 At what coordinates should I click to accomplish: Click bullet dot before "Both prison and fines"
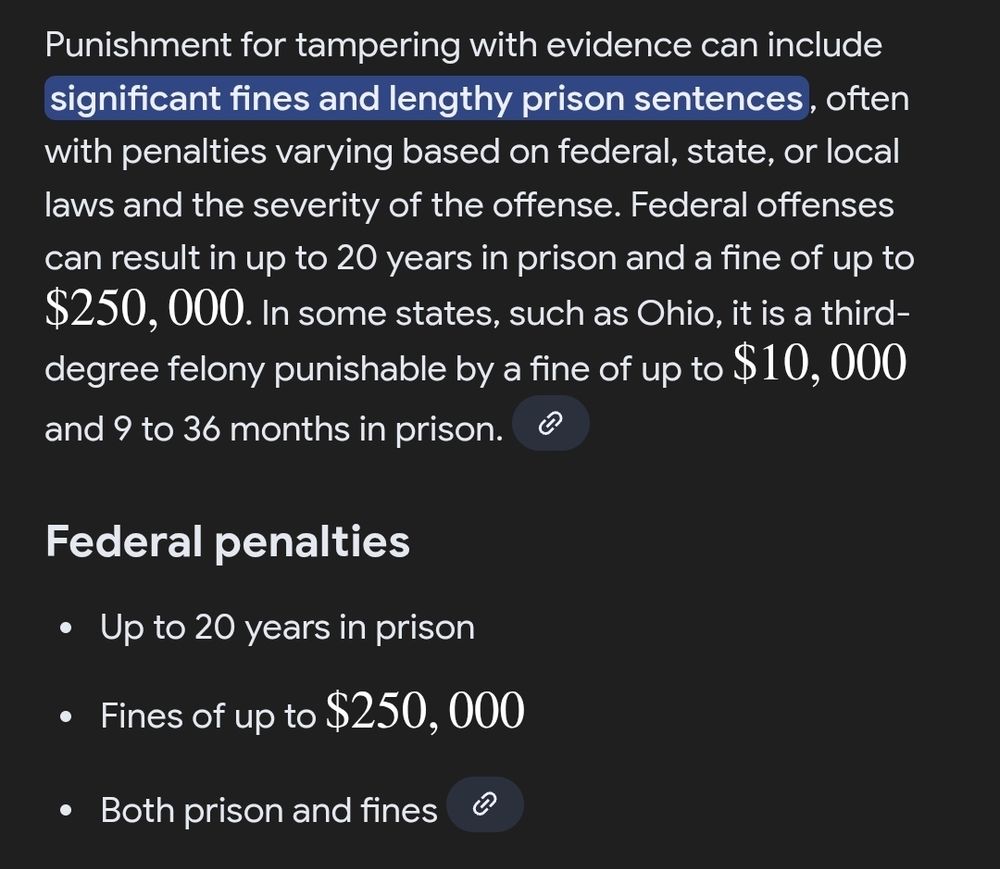pos(65,811)
